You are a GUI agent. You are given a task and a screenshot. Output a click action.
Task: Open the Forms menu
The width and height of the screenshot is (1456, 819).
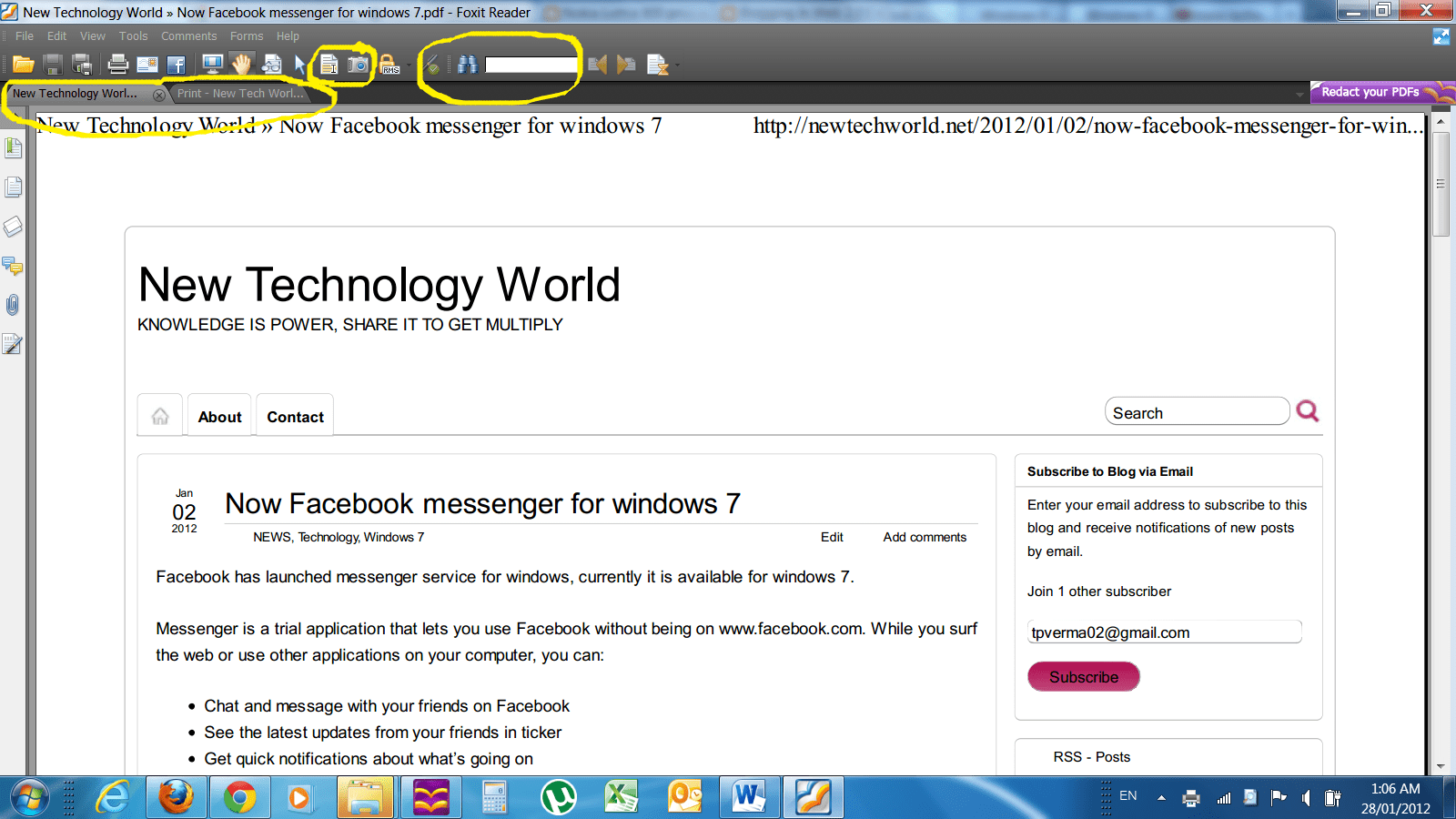[x=247, y=36]
